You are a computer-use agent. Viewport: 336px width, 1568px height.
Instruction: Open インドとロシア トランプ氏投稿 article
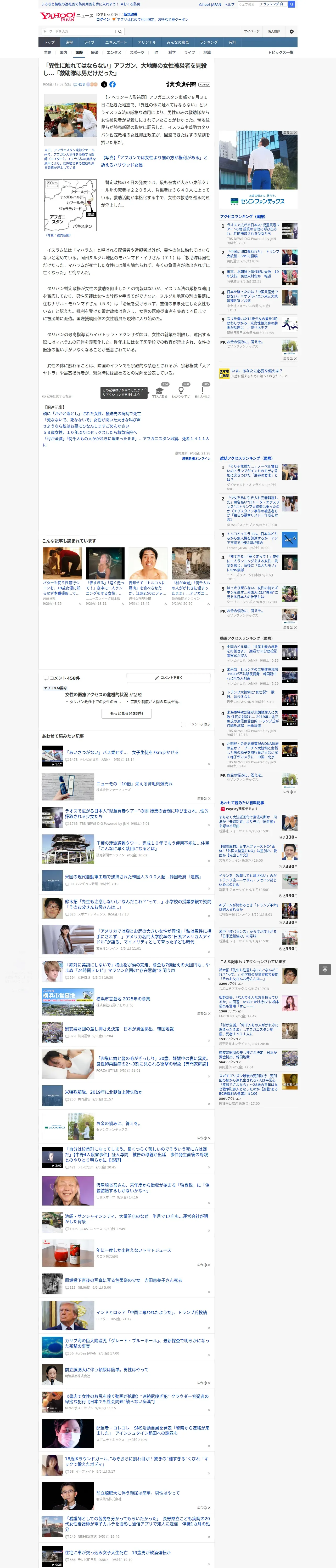click(x=151, y=1312)
